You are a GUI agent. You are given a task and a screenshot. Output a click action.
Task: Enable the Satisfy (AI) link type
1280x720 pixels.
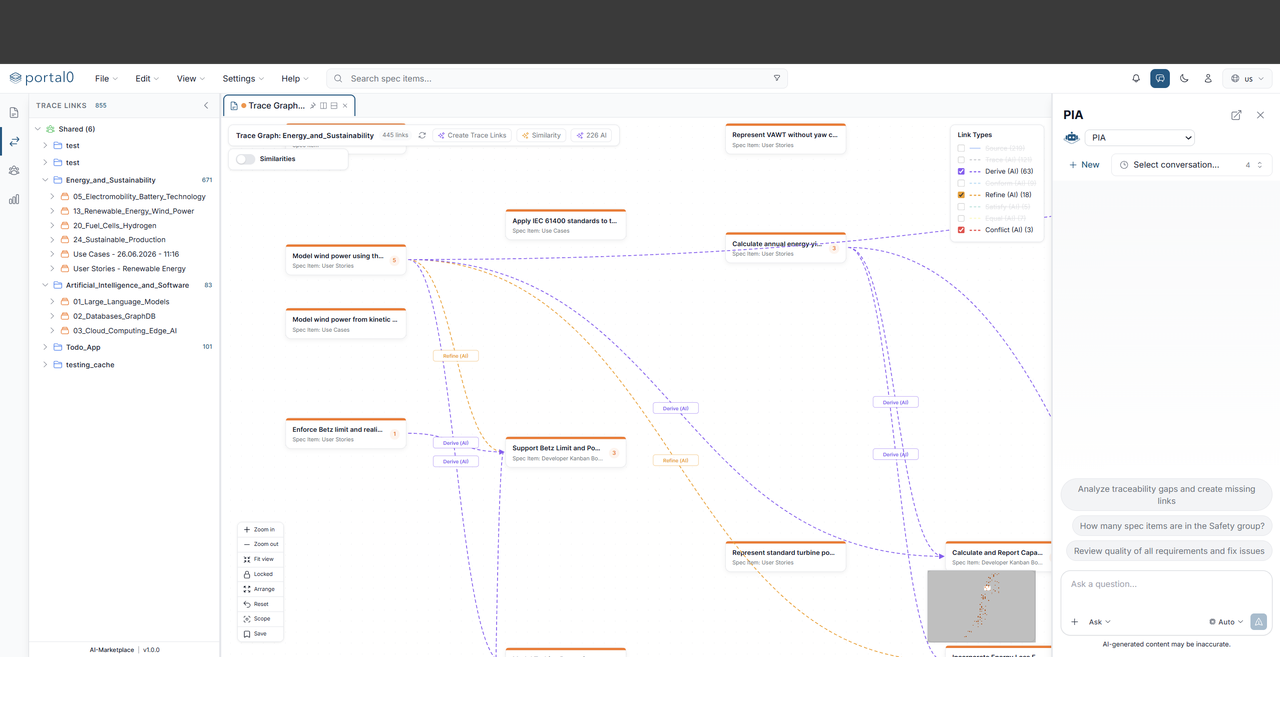click(961, 207)
